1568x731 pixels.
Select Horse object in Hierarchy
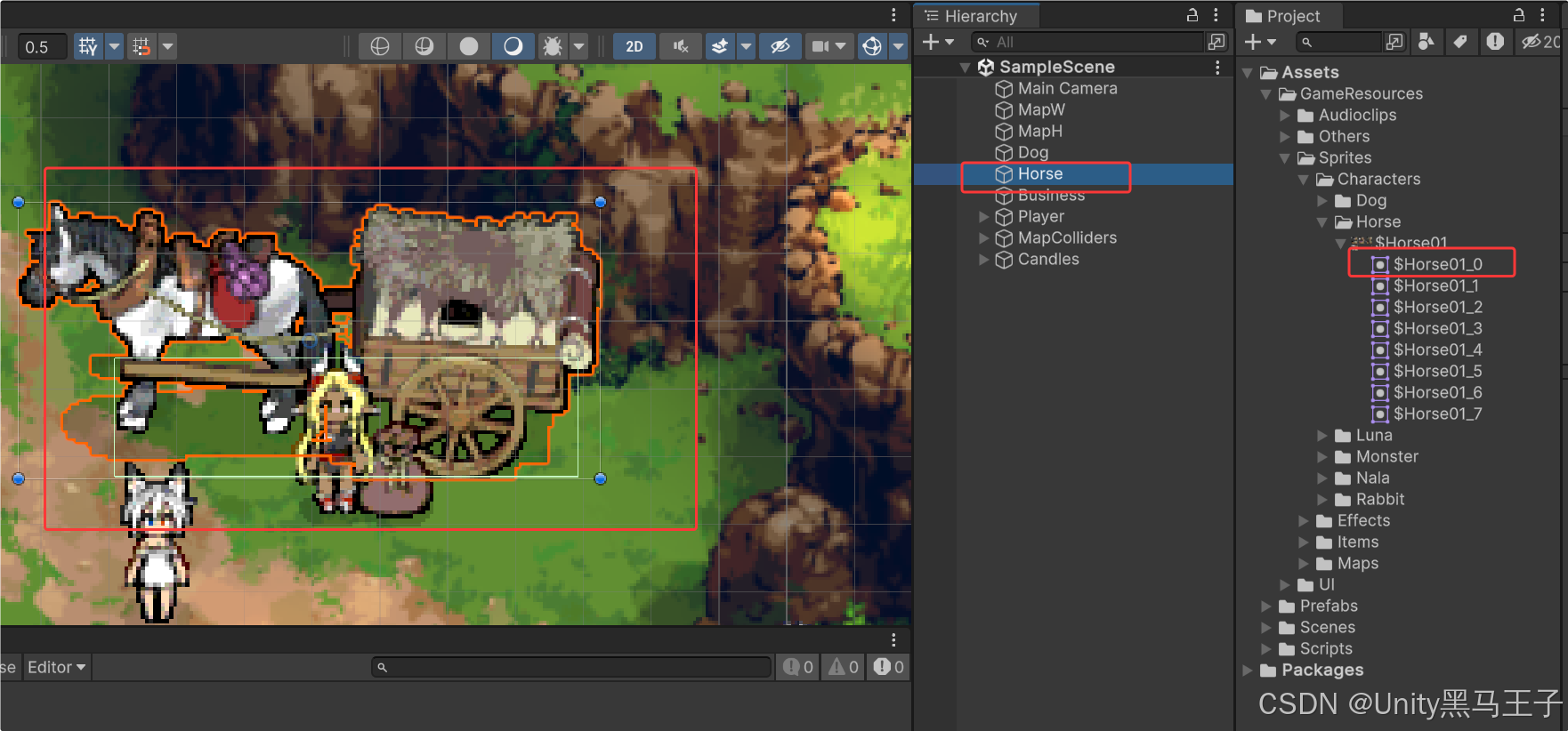point(1073,174)
